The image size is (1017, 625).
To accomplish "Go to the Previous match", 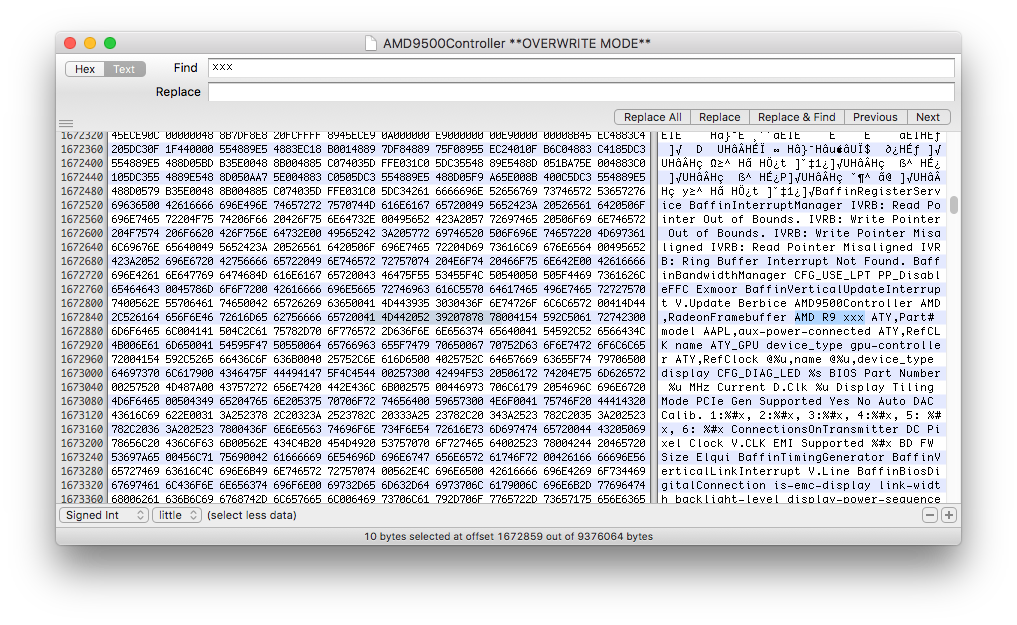I will (x=875, y=117).
